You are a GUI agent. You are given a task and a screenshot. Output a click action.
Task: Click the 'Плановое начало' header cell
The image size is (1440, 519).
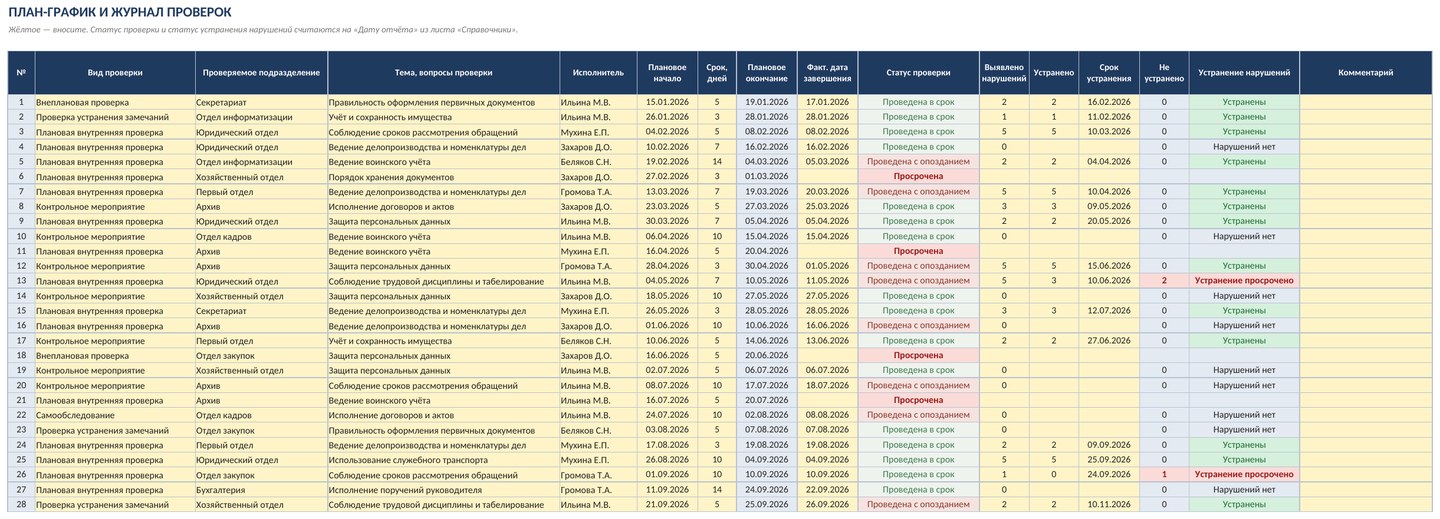click(x=667, y=73)
